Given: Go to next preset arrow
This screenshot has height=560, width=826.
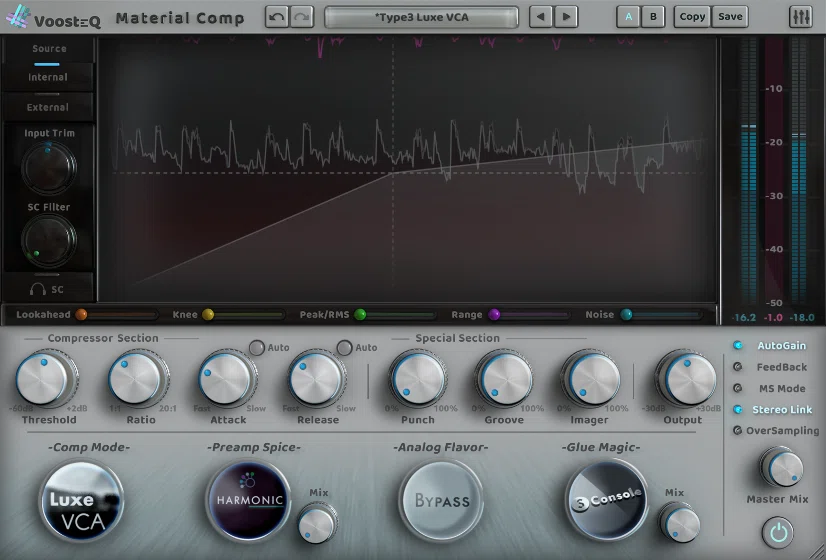Looking at the screenshot, I should (566, 17).
